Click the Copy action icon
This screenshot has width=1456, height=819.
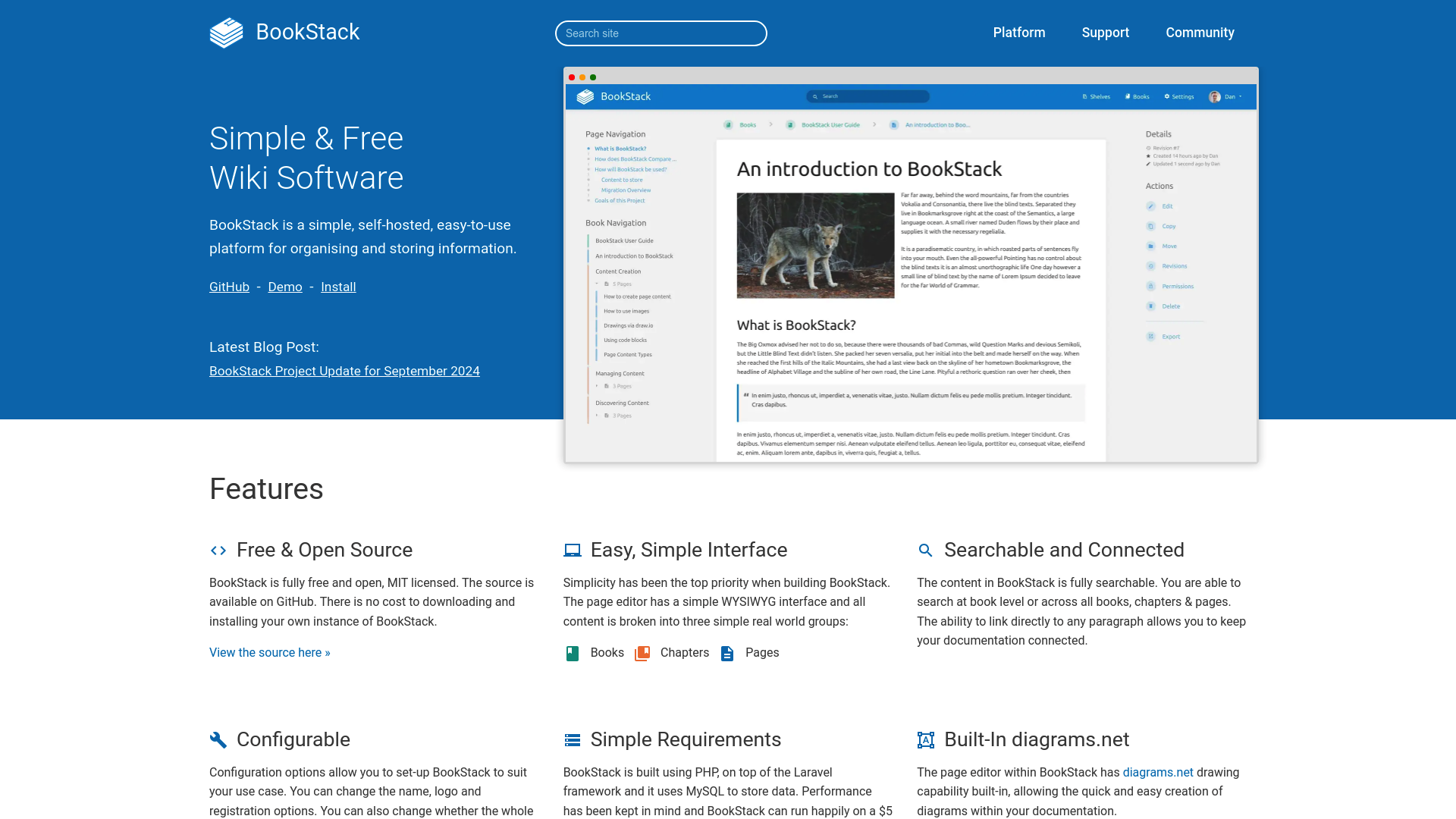1151,226
